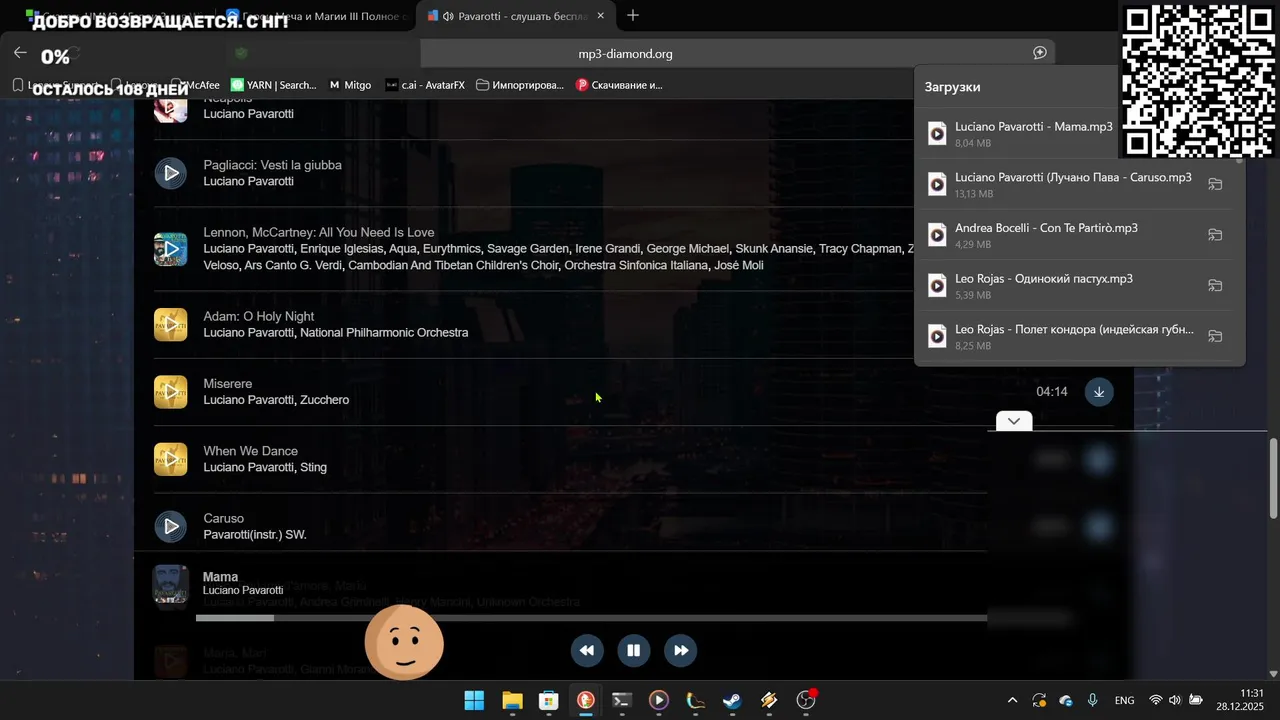Open the YARN | Search bookmark

[274, 85]
